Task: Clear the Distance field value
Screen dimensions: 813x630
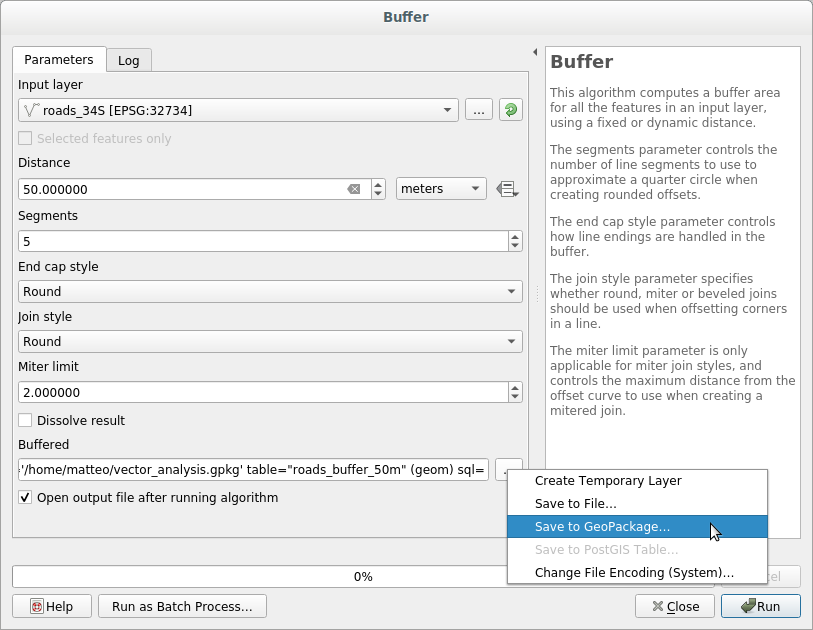Action: tap(354, 189)
